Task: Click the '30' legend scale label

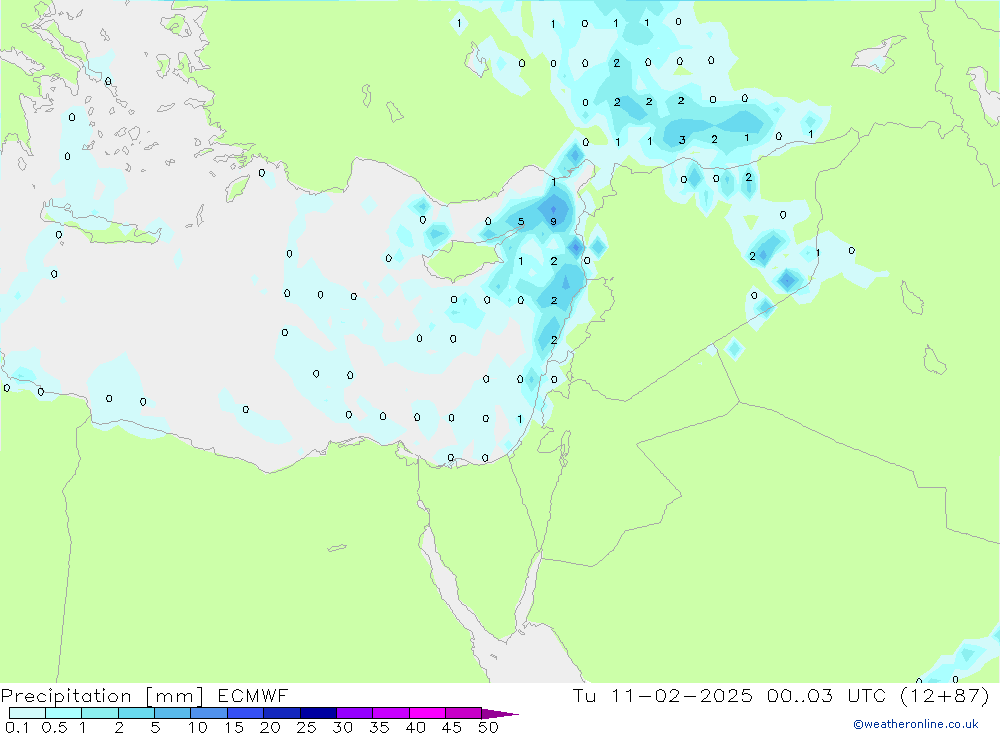Action: click(x=343, y=727)
